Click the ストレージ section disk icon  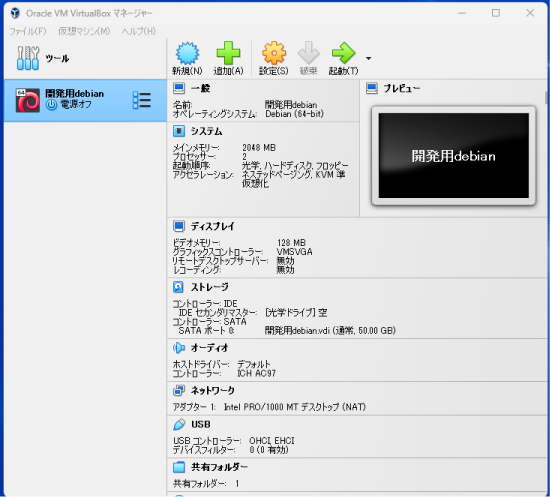click(179, 287)
